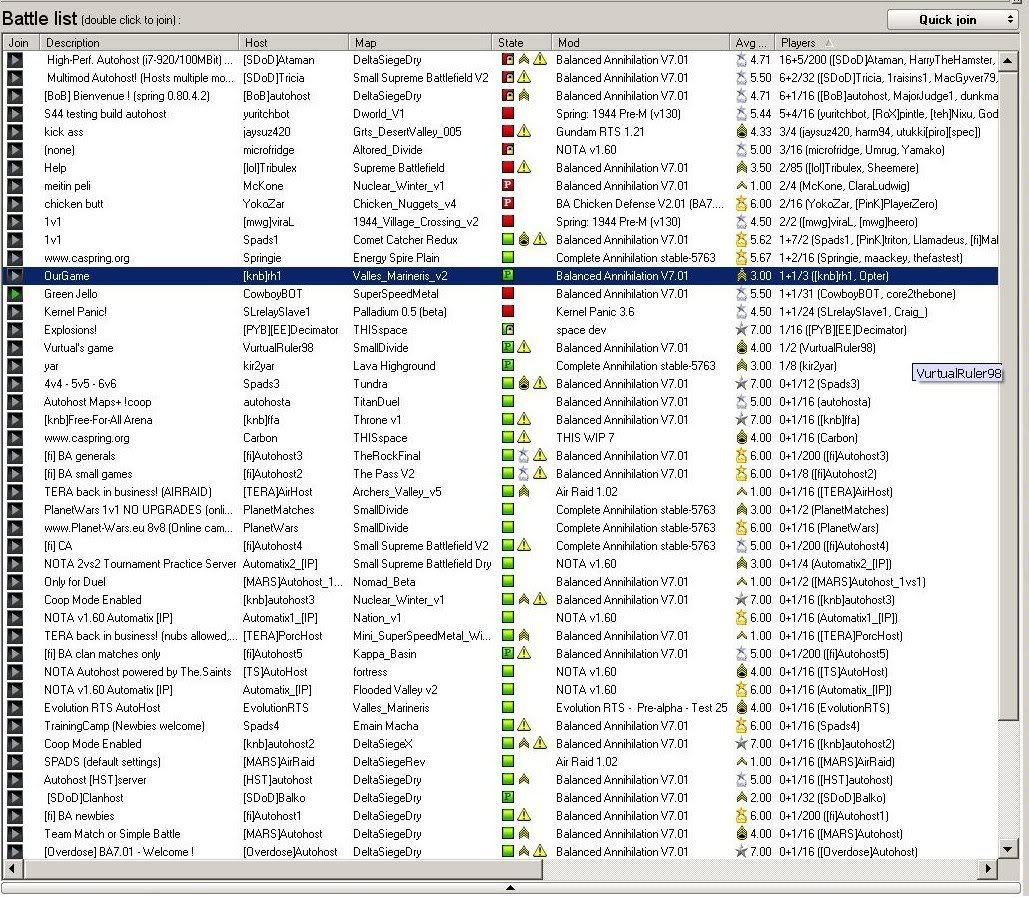Screen dimensions: 1029x897
Task: Select '[fi] BA clan matches only' row
Action: (x=502, y=654)
